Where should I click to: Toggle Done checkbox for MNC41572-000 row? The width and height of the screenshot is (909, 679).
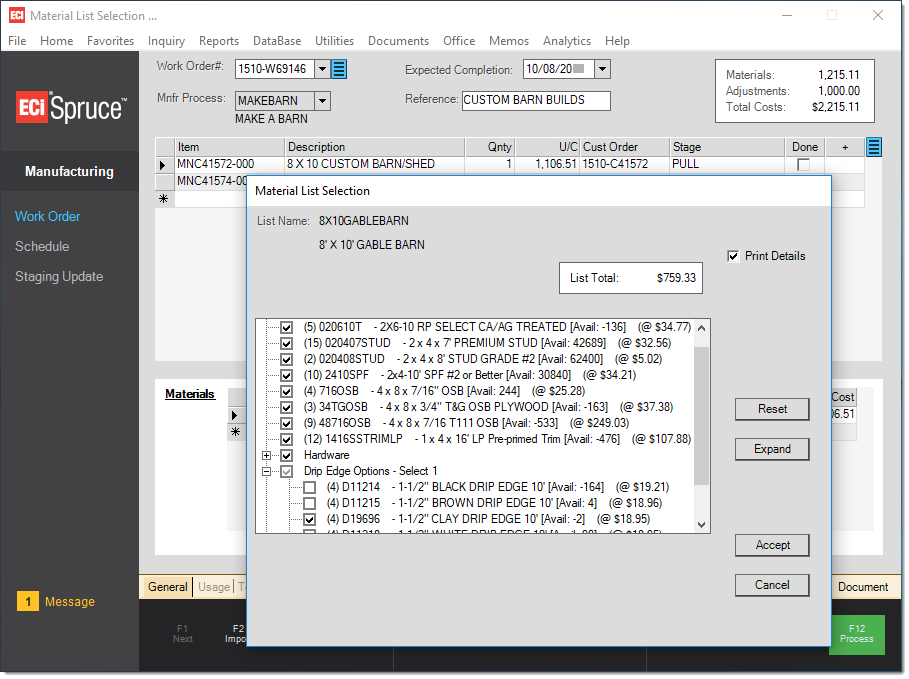[x=803, y=165]
